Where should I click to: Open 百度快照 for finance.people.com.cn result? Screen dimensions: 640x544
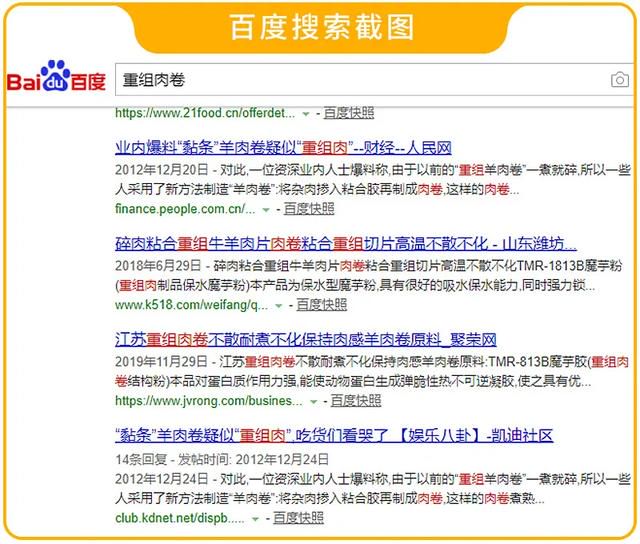click(309, 209)
